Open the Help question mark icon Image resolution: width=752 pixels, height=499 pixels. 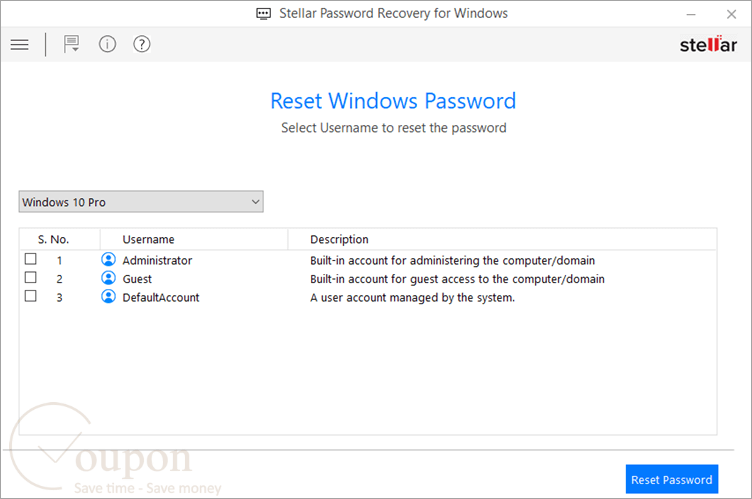pyautogui.click(x=141, y=44)
